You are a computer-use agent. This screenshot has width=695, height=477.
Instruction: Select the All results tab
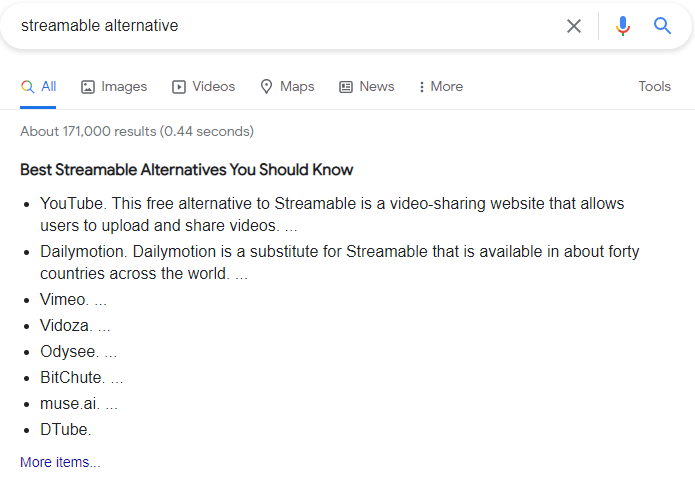[x=39, y=86]
